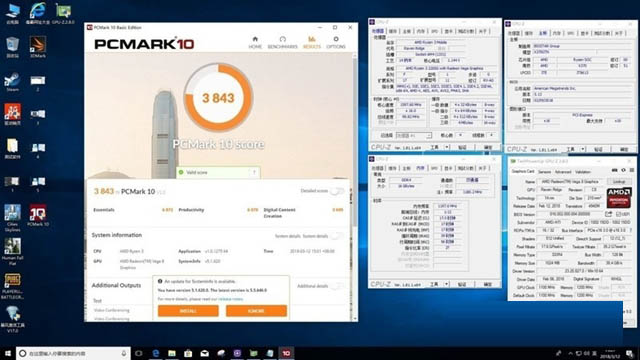The width and height of the screenshot is (640, 360).
Task: Click the orange IGNORE button
Action: (x=256, y=311)
